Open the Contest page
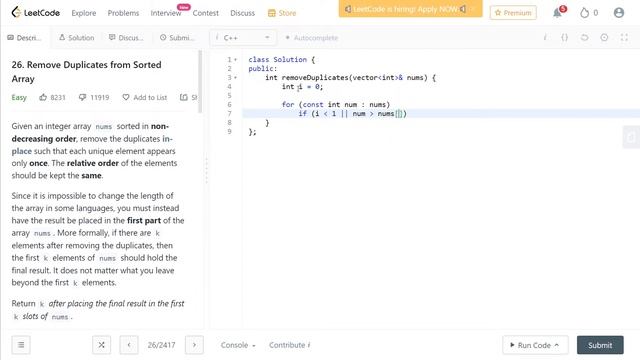 coord(205,13)
